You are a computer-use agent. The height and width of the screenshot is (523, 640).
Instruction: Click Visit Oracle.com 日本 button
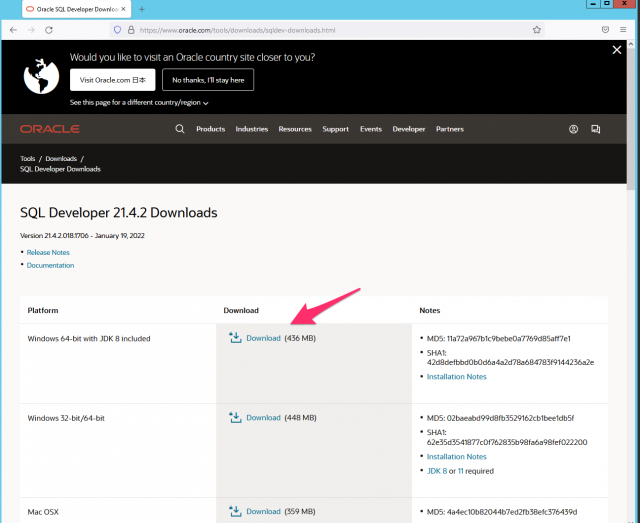point(113,80)
